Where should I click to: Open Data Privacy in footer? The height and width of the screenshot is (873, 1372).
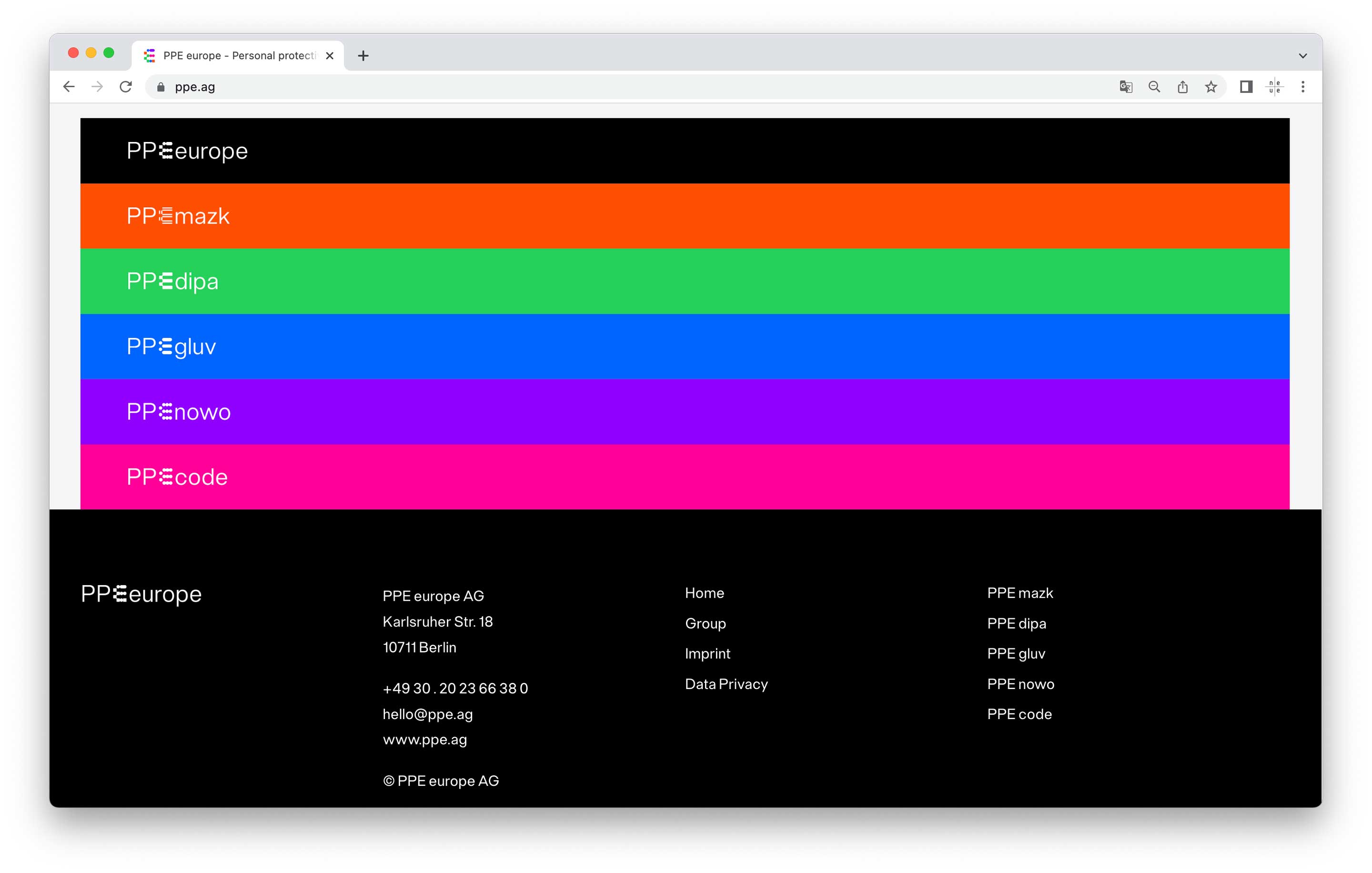point(726,684)
